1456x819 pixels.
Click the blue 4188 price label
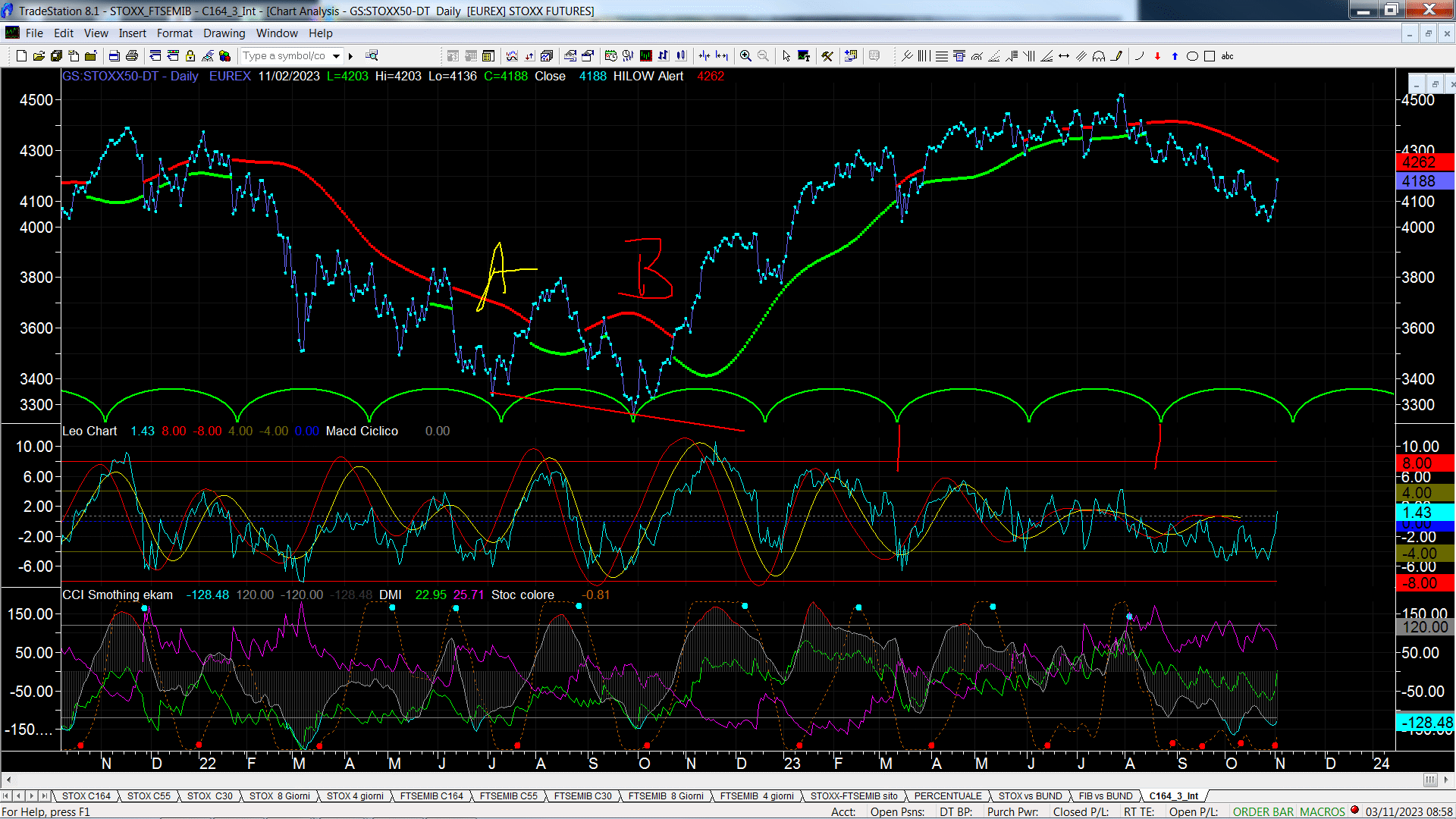tap(1424, 181)
